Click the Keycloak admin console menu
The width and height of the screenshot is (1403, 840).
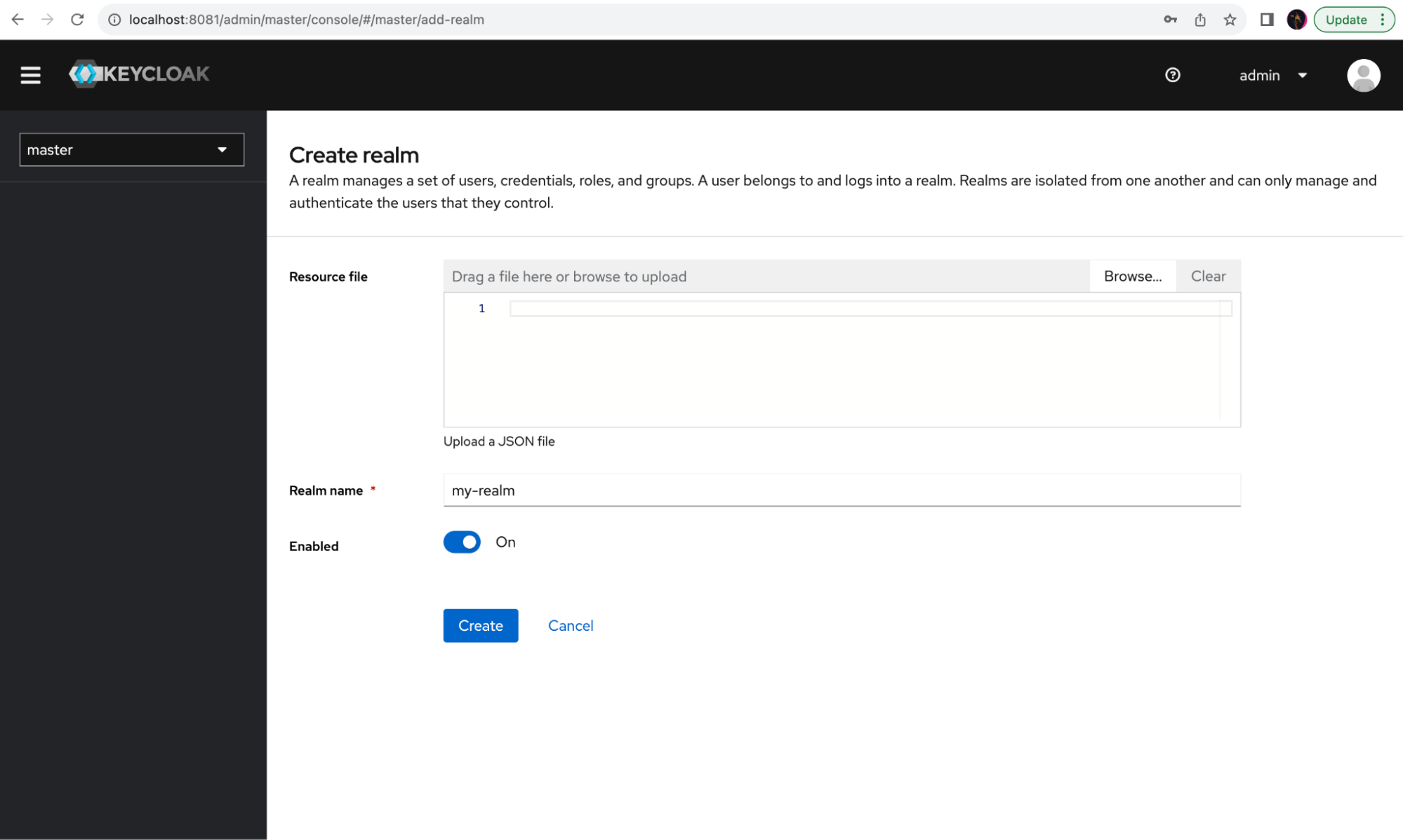tap(30, 75)
